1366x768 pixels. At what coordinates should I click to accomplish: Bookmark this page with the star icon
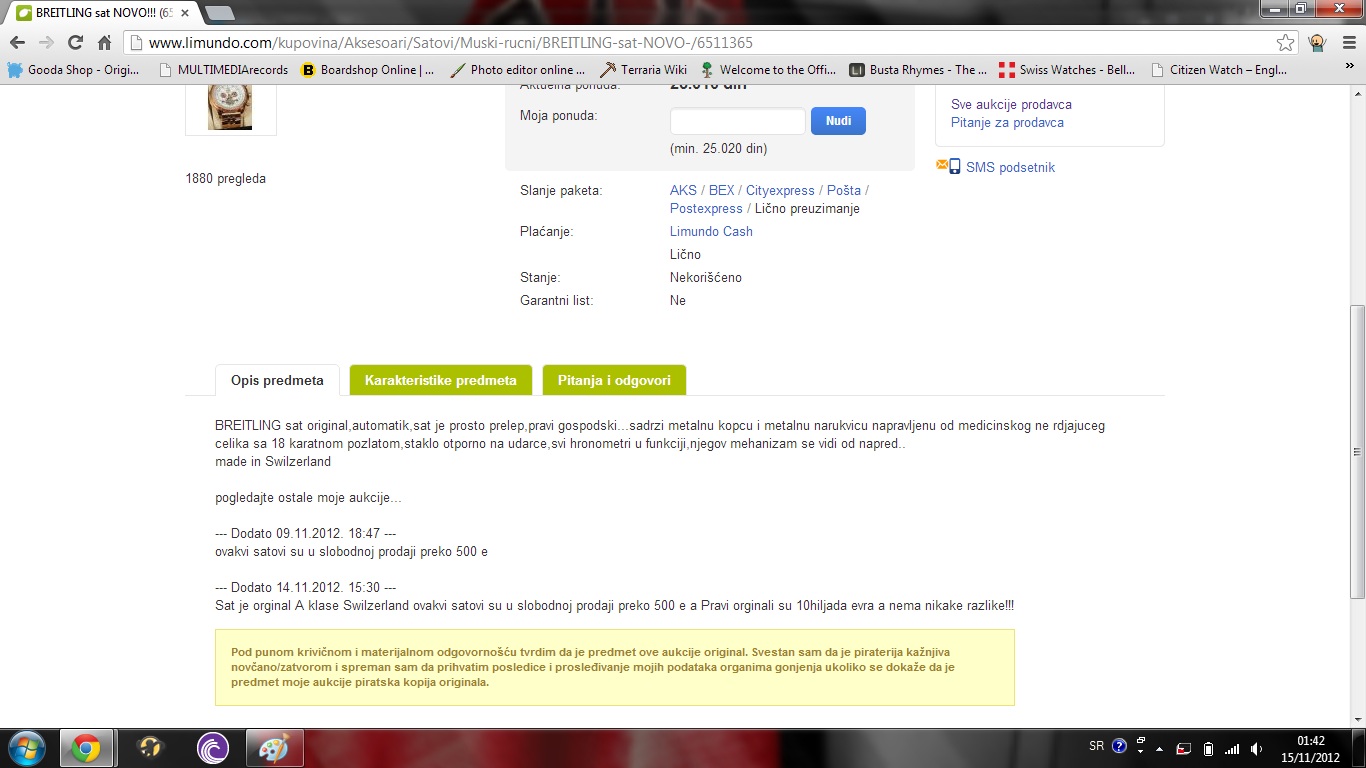pos(1285,43)
